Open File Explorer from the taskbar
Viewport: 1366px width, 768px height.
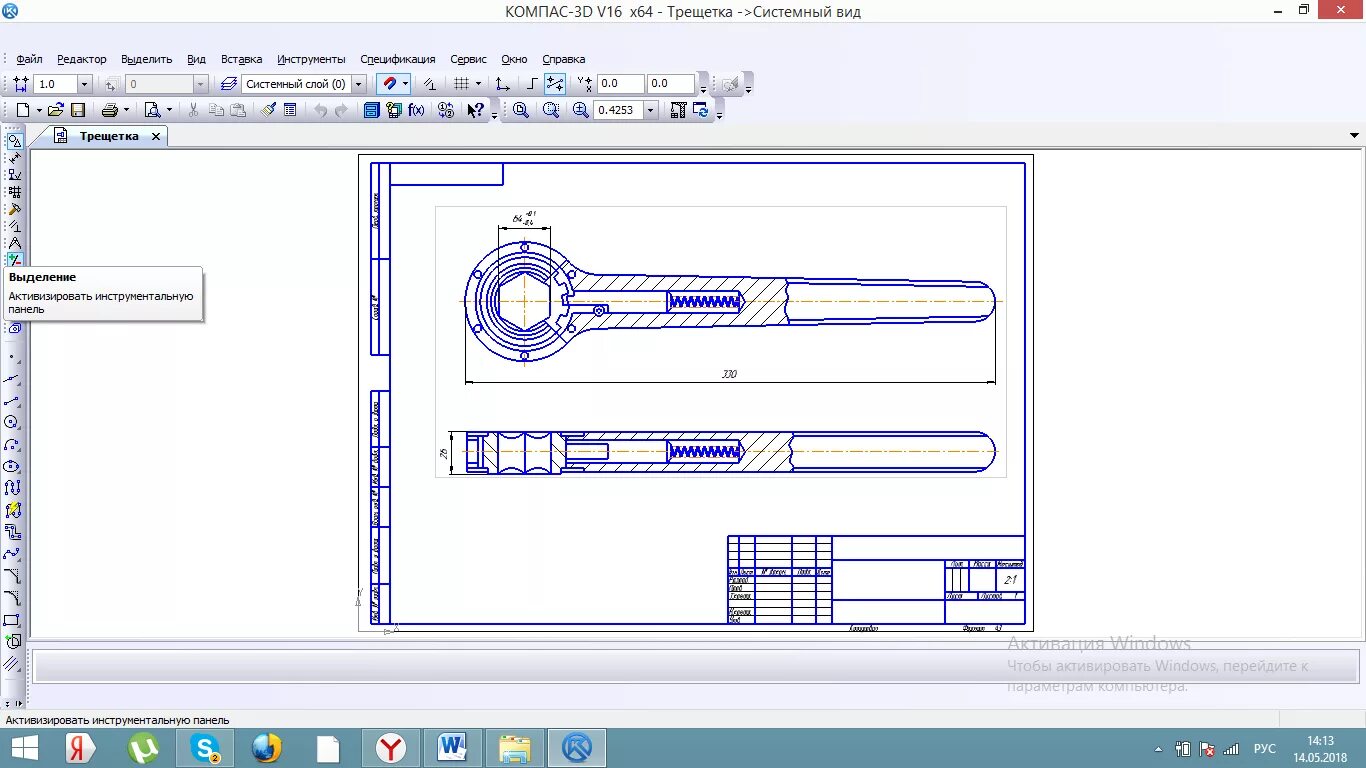click(515, 748)
